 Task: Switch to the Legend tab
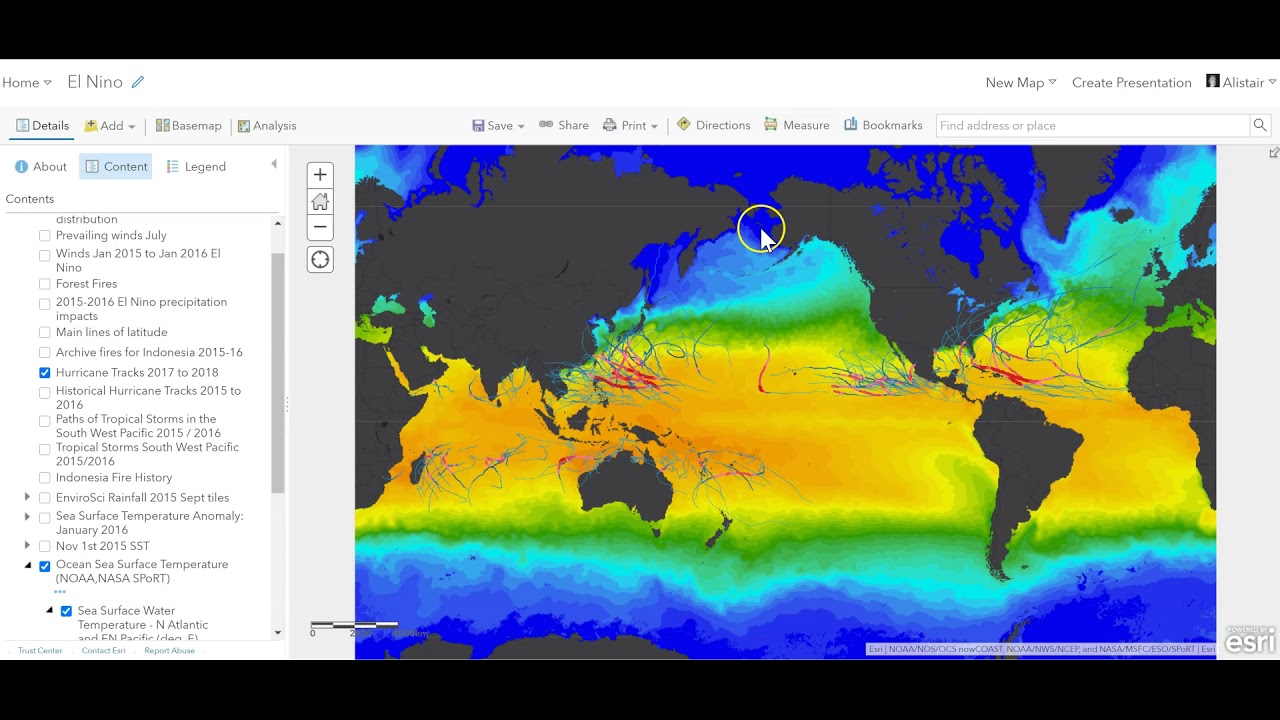point(196,167)
